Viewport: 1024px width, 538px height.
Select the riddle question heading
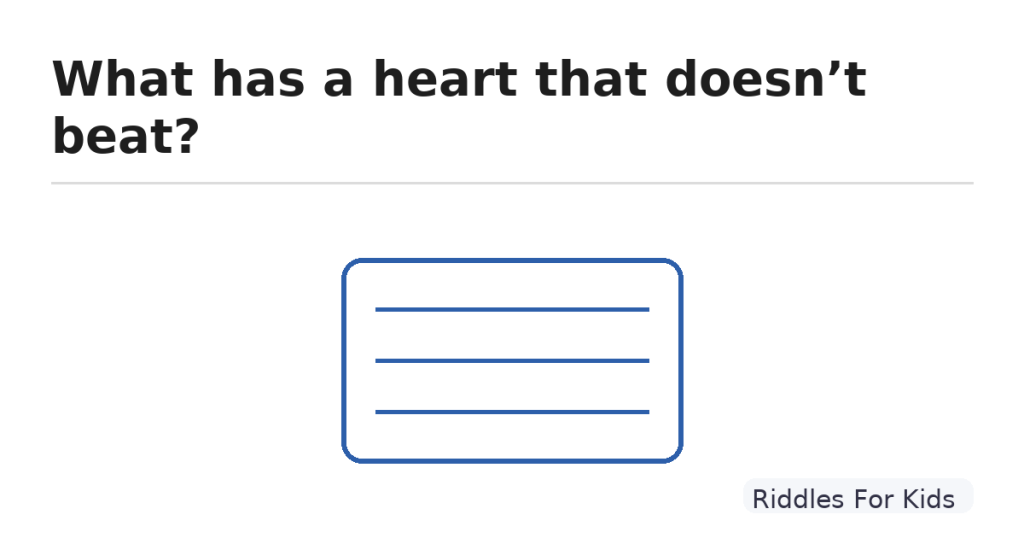point(458,107)
